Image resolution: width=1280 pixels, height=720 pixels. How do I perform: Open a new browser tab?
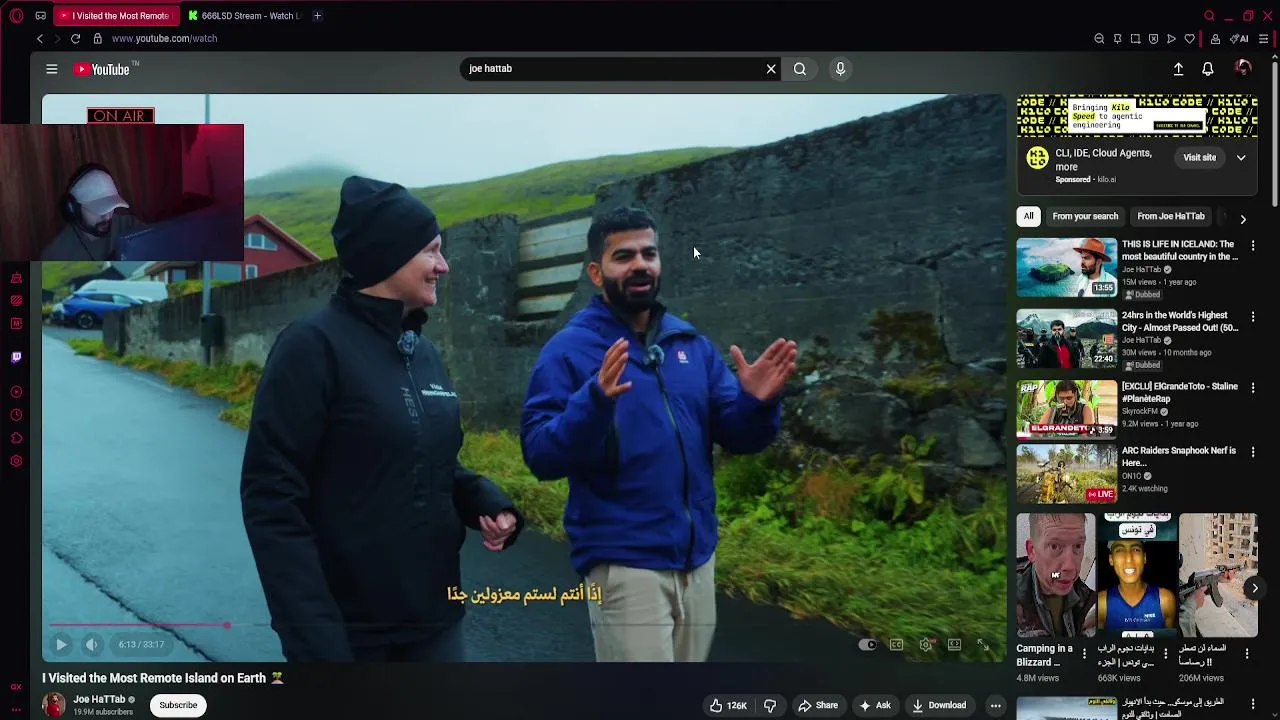[x=317, y=16]
